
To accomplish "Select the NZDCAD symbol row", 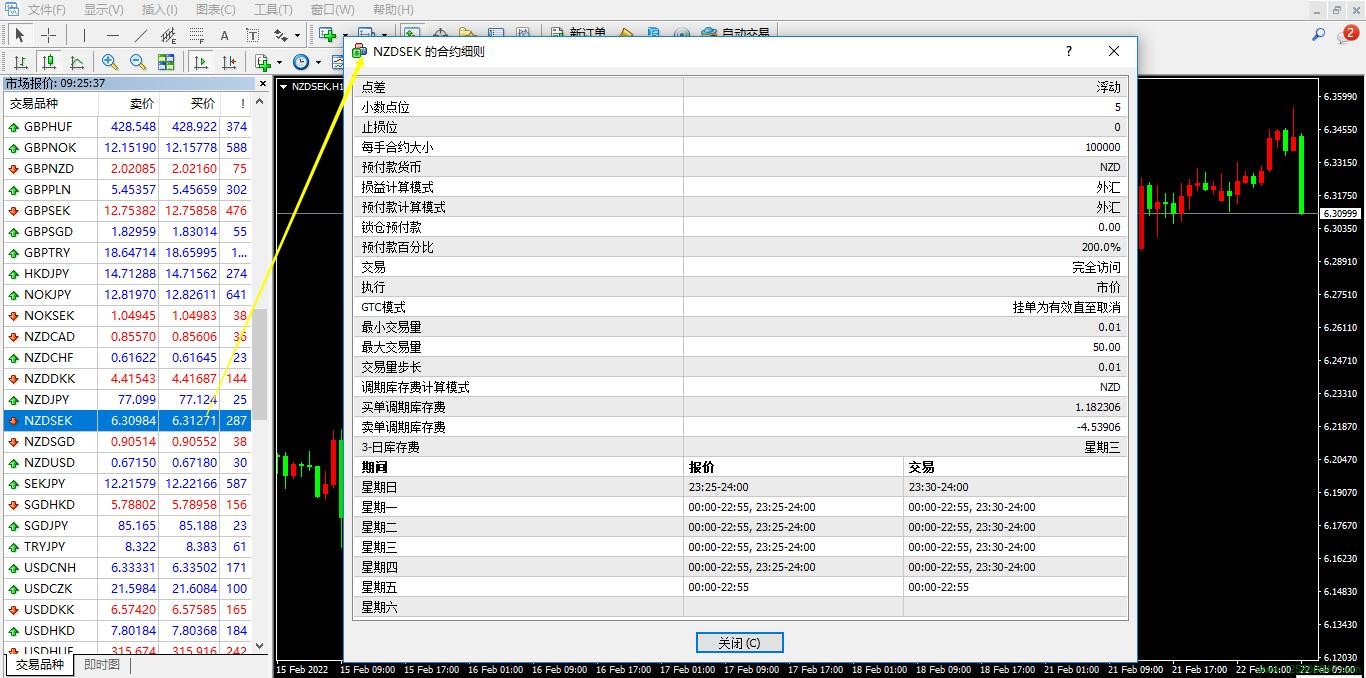I will tap(127, 337).
